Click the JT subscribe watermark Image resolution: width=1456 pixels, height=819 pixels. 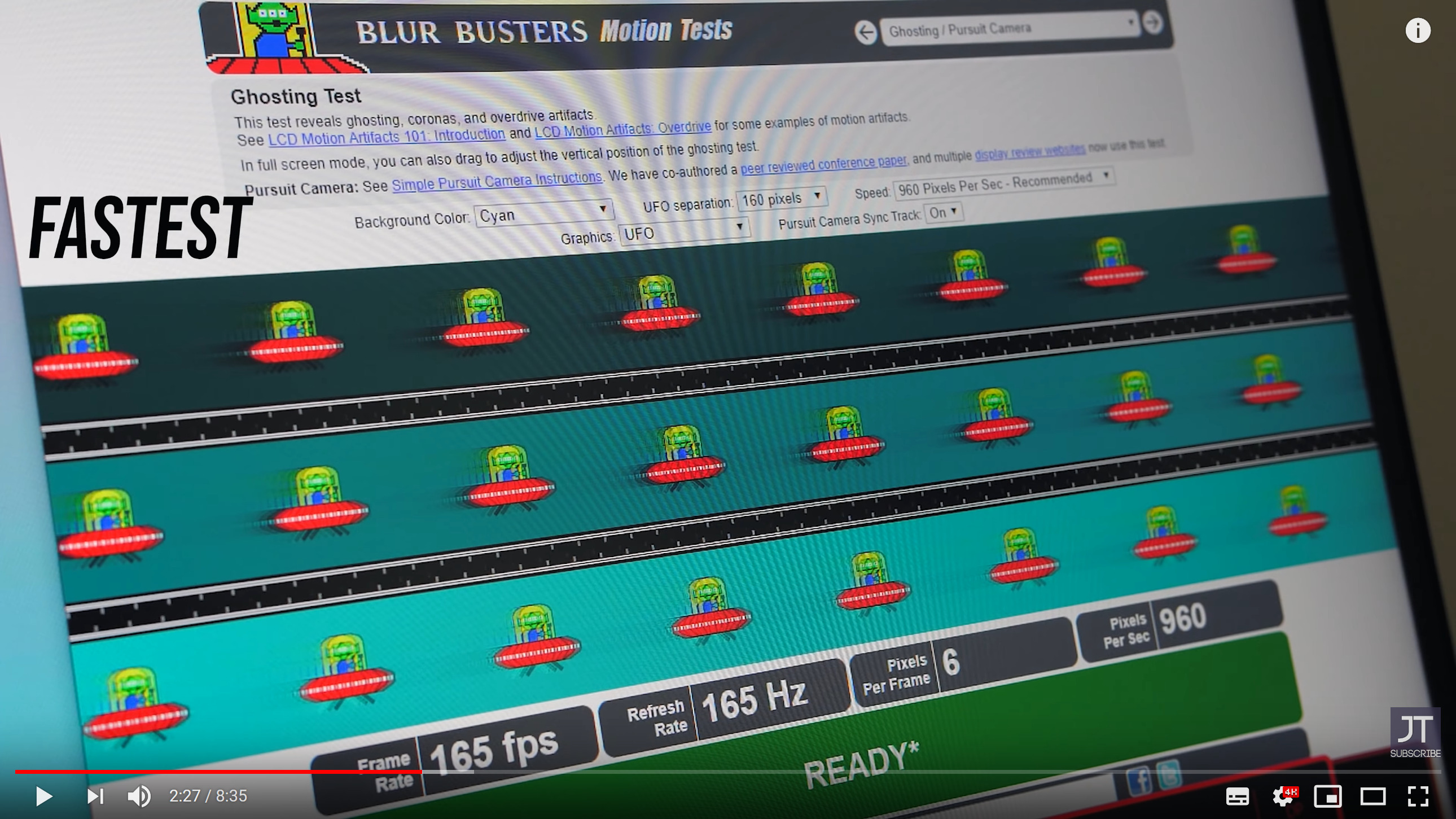tap(1415, 732)
